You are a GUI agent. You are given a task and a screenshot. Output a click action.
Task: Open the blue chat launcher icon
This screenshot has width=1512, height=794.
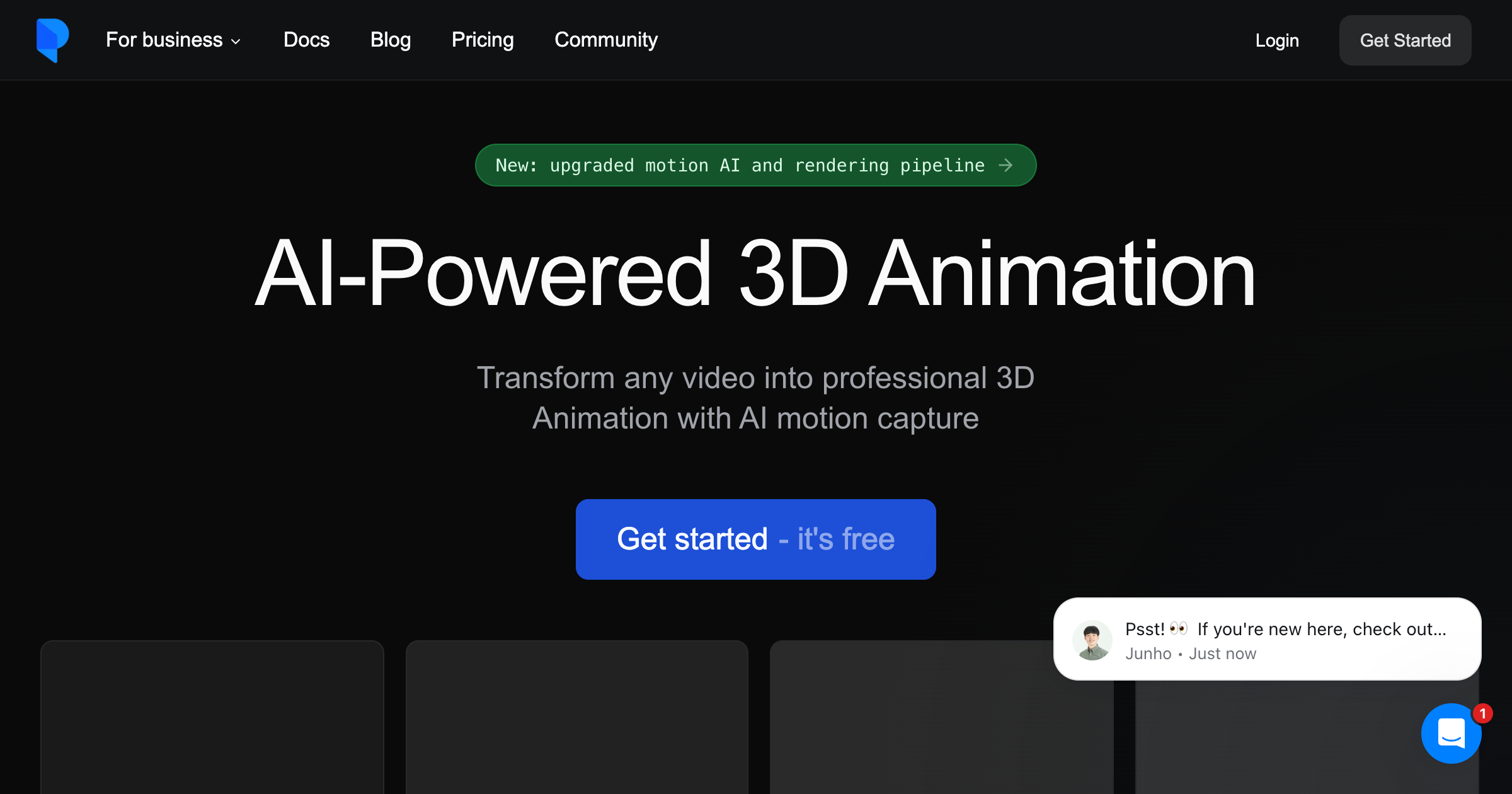click(x=1451, y=734)
